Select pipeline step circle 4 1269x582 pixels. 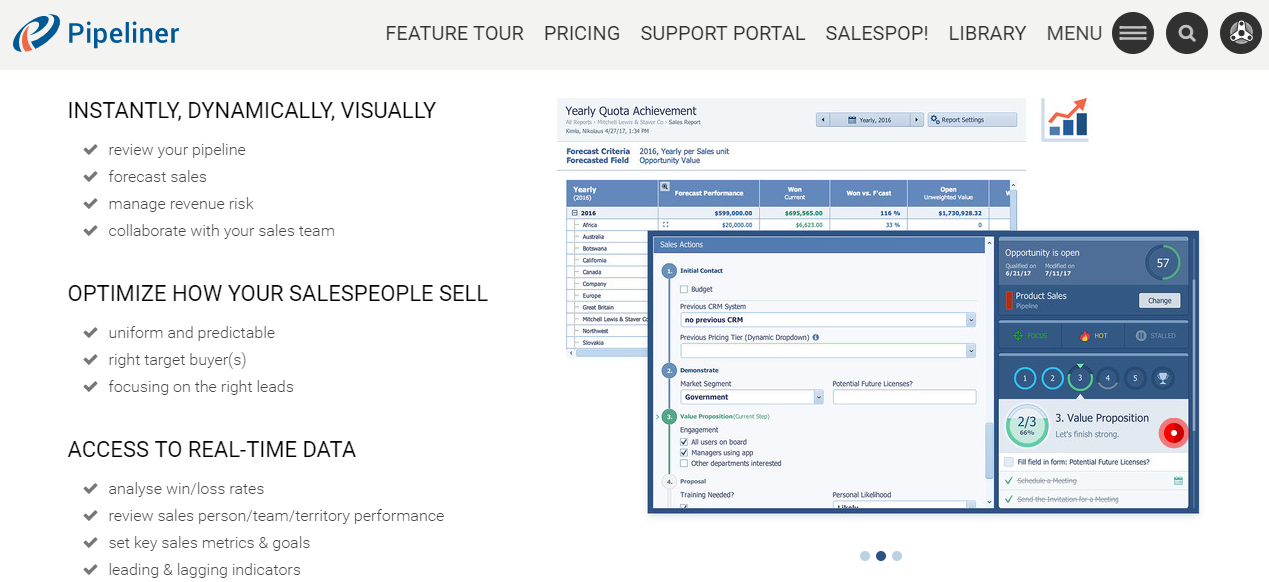tap(1107, 378)
